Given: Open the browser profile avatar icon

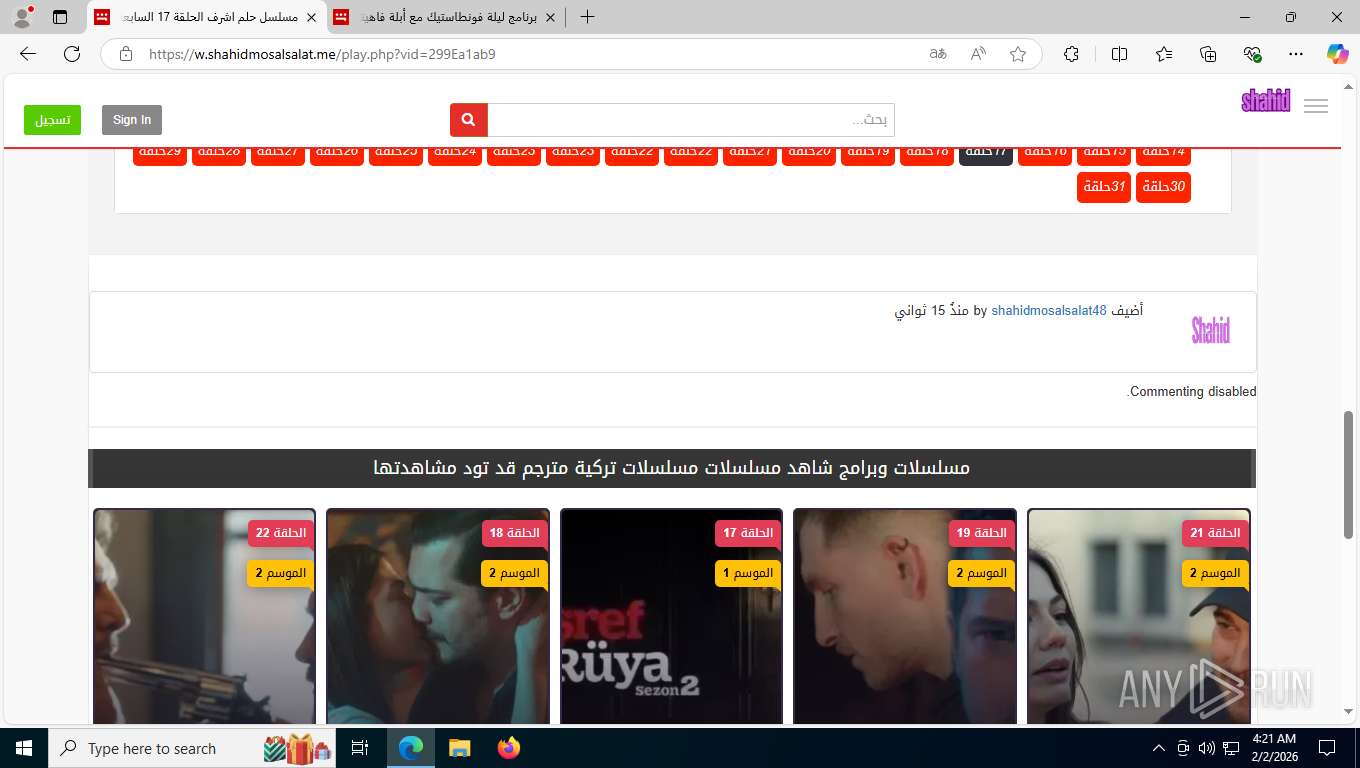Looking at the screenshot, I should pos(22,17).
